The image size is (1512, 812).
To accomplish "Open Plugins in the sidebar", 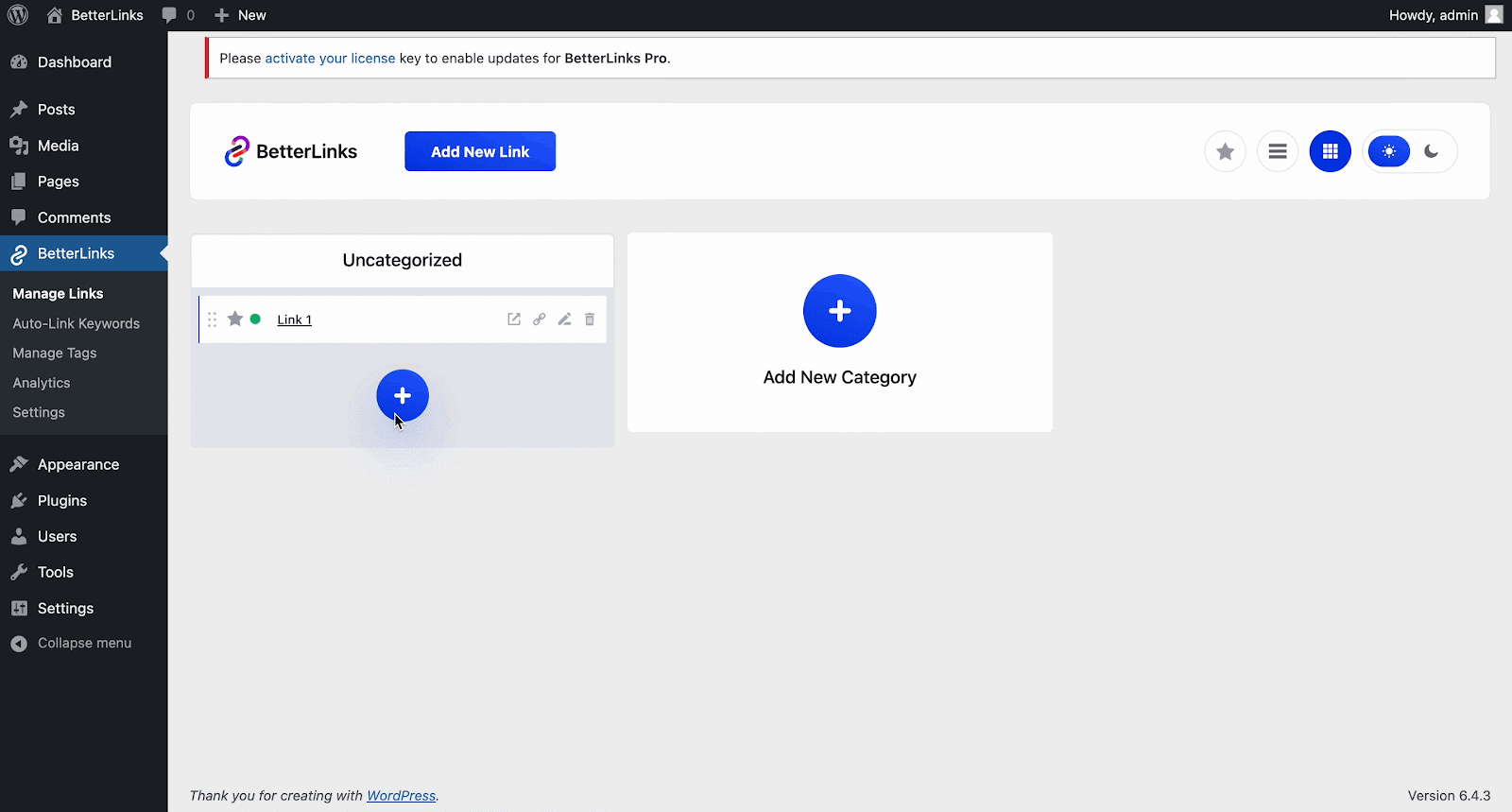I will [84, 501].
